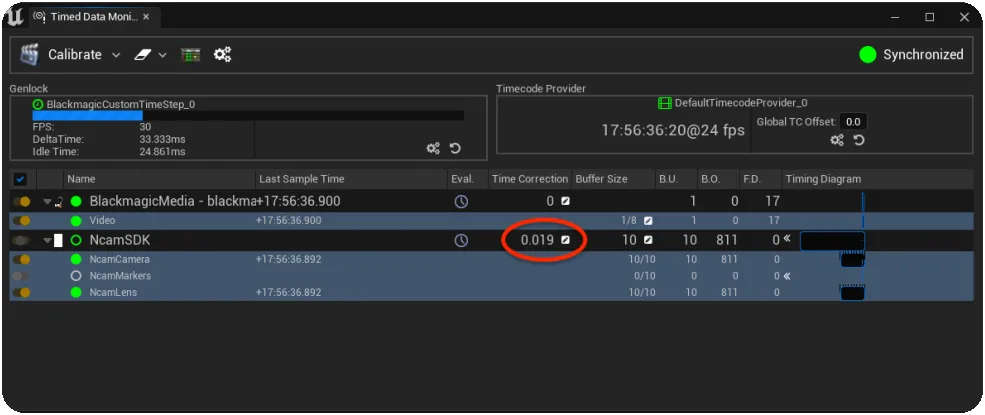Click the green Synchronized status indicator
This screenshot has height=415, width=985.
coord(868,55)
